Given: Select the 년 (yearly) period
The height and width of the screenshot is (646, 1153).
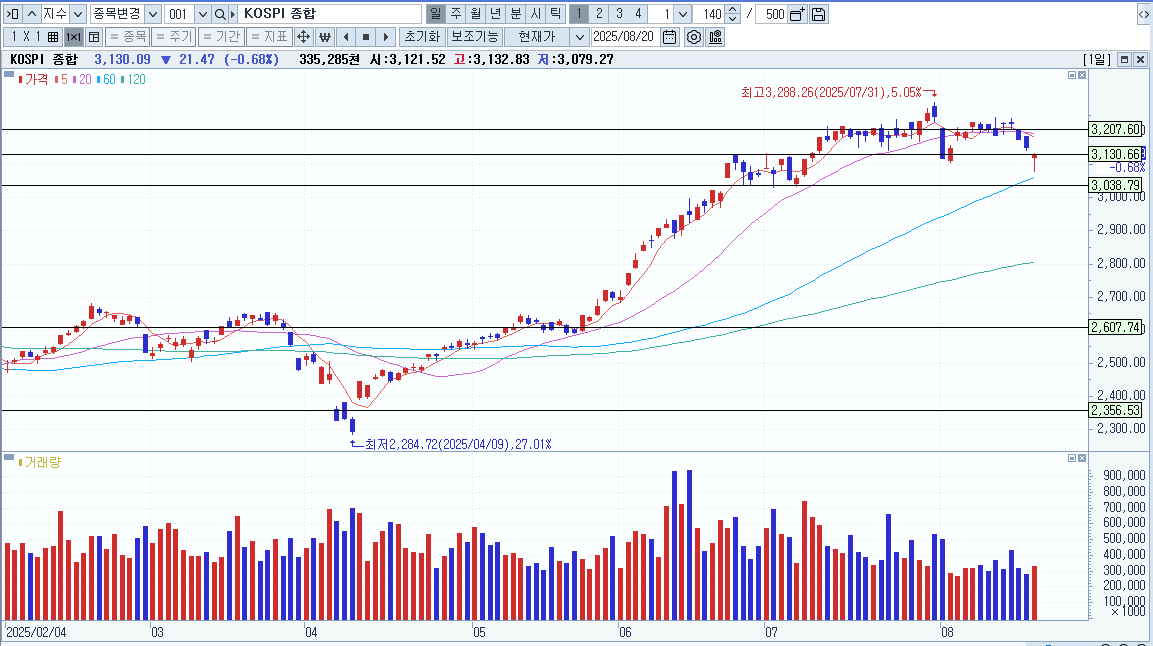Looking at the screenshot, I should [x=496, y=14].
